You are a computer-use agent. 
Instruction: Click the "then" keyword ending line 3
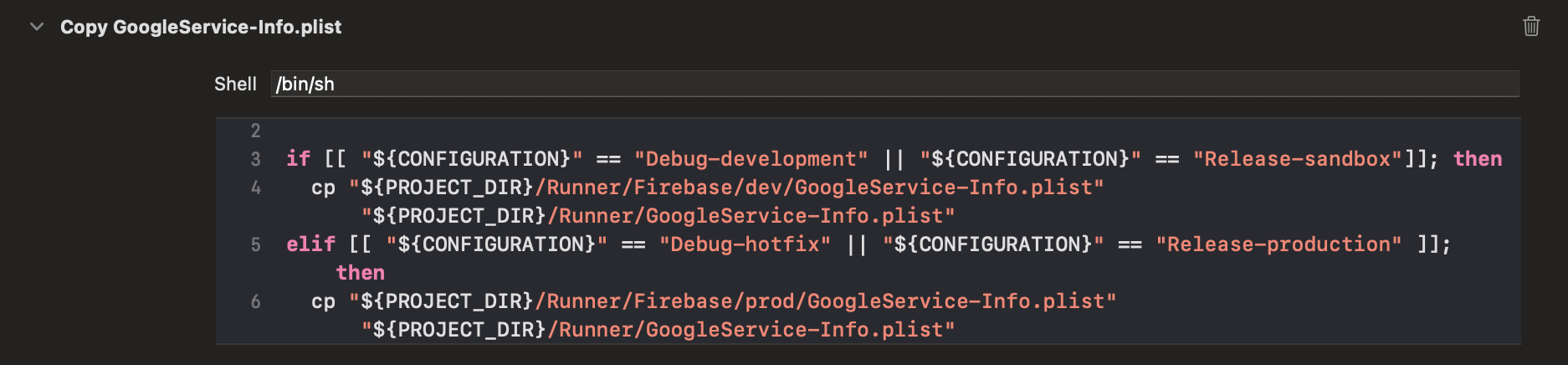pyautogui.click(x=1478, y=159)
